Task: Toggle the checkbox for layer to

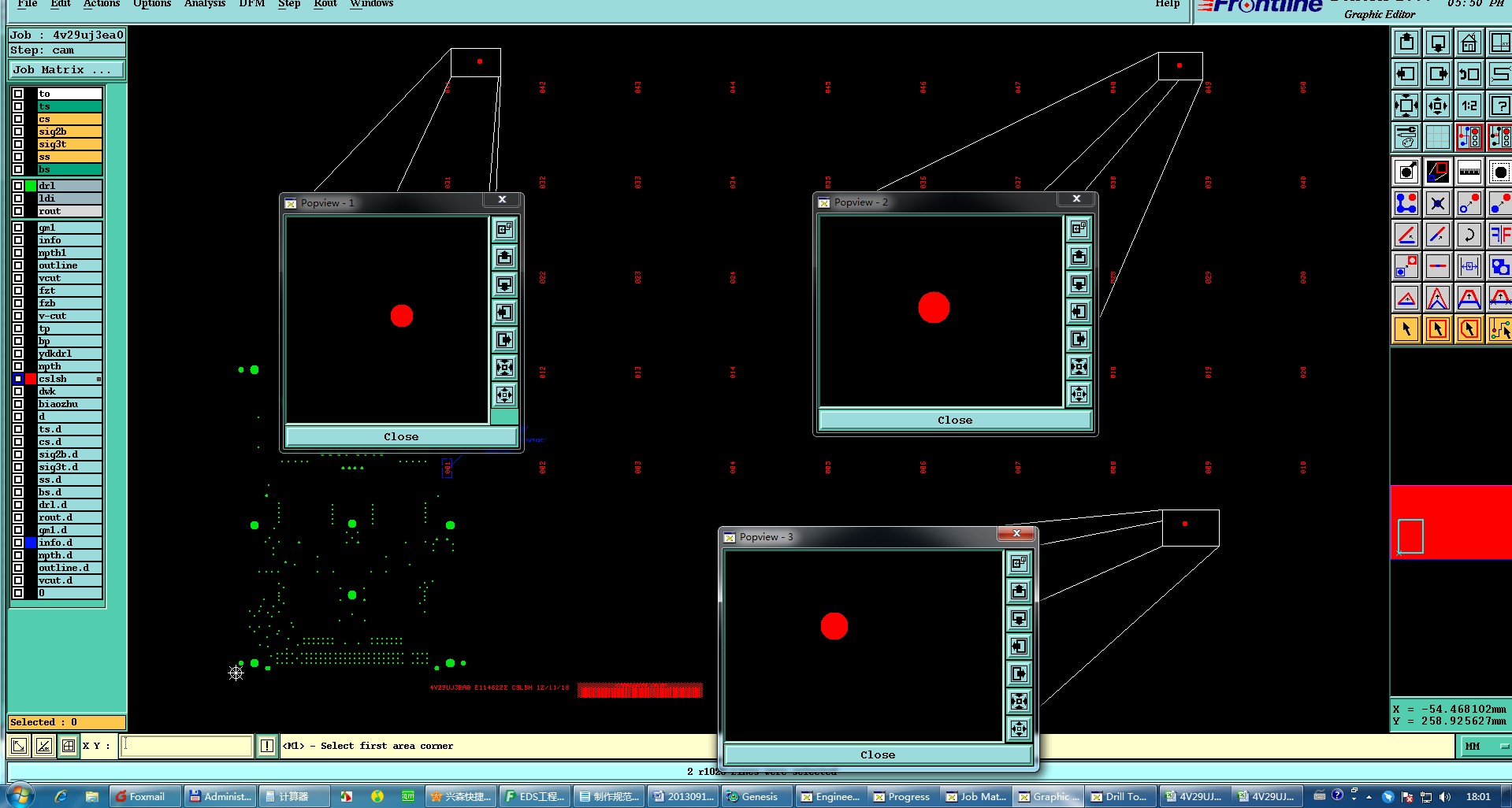Action: coord(18,94)
